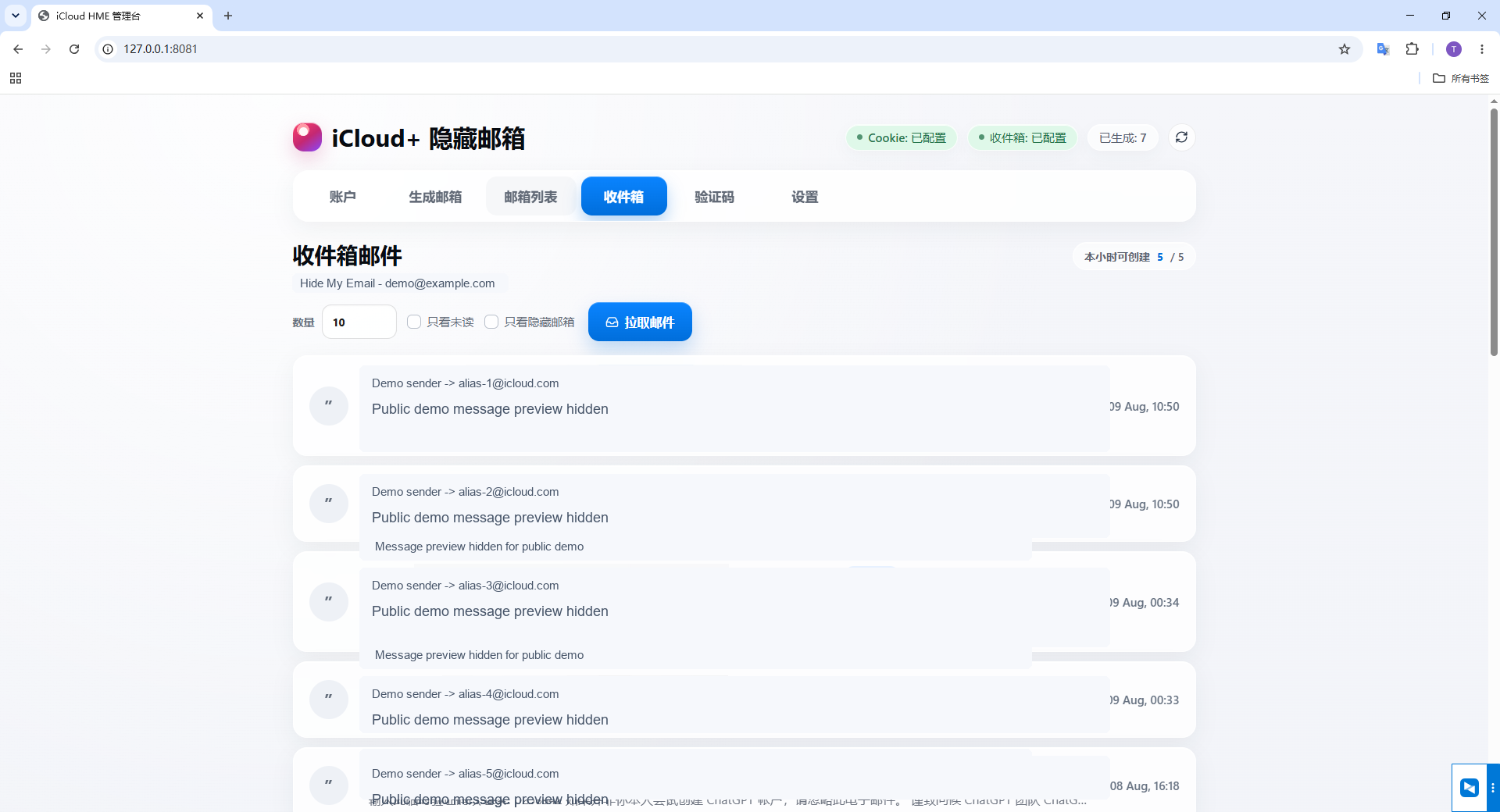Click the 已生成: 7 counter badge
The image size is (1500, 812).
pos(1123,137)
